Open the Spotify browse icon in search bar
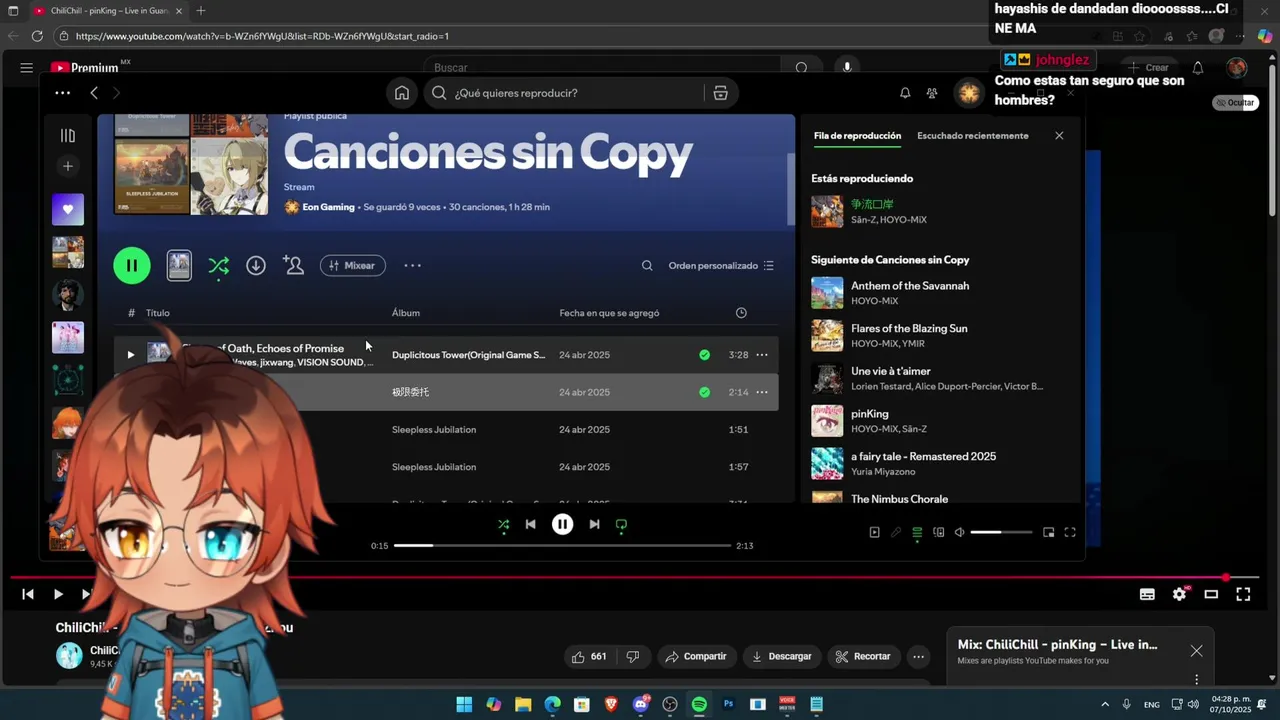The height and width of the screenshot is (720, 1280). pos(720,93)
